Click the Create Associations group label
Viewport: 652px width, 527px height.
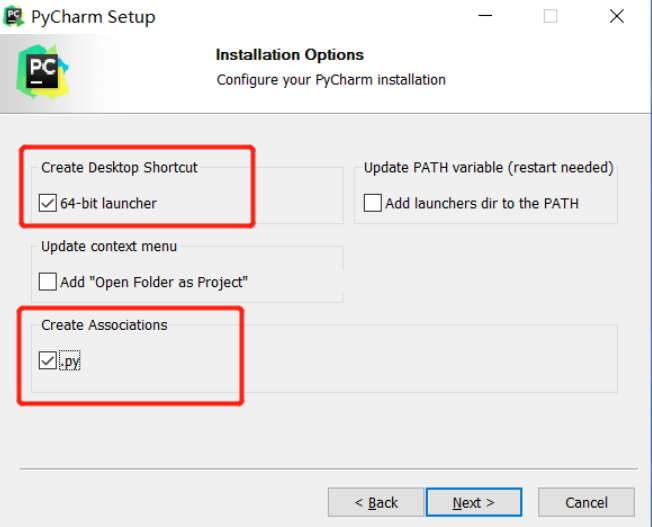point(104,325)
